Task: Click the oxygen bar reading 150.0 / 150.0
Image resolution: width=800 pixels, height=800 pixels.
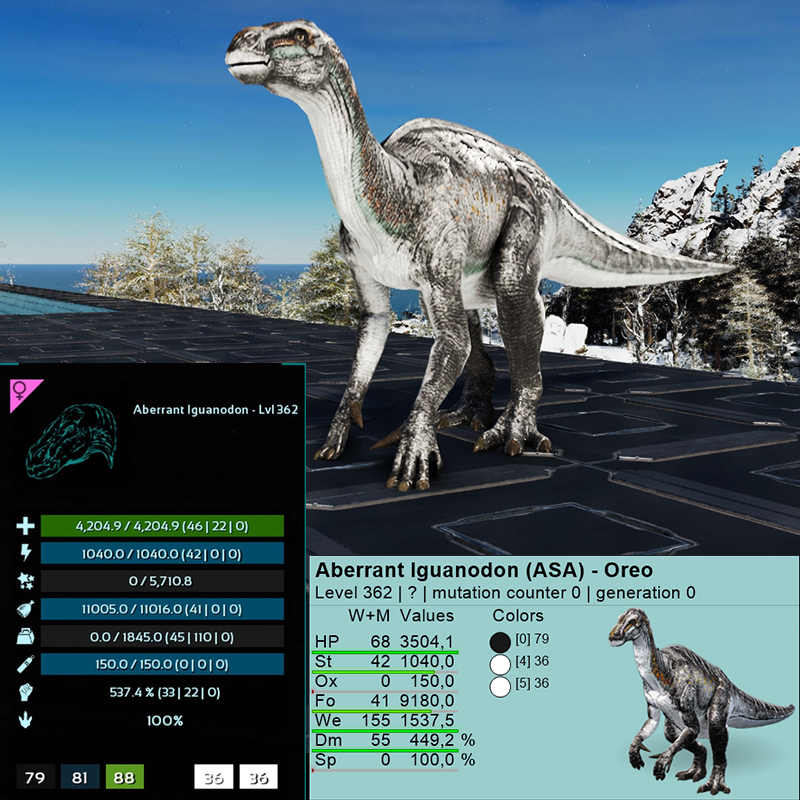Action: pyautogui.click(x=162, y=664)
